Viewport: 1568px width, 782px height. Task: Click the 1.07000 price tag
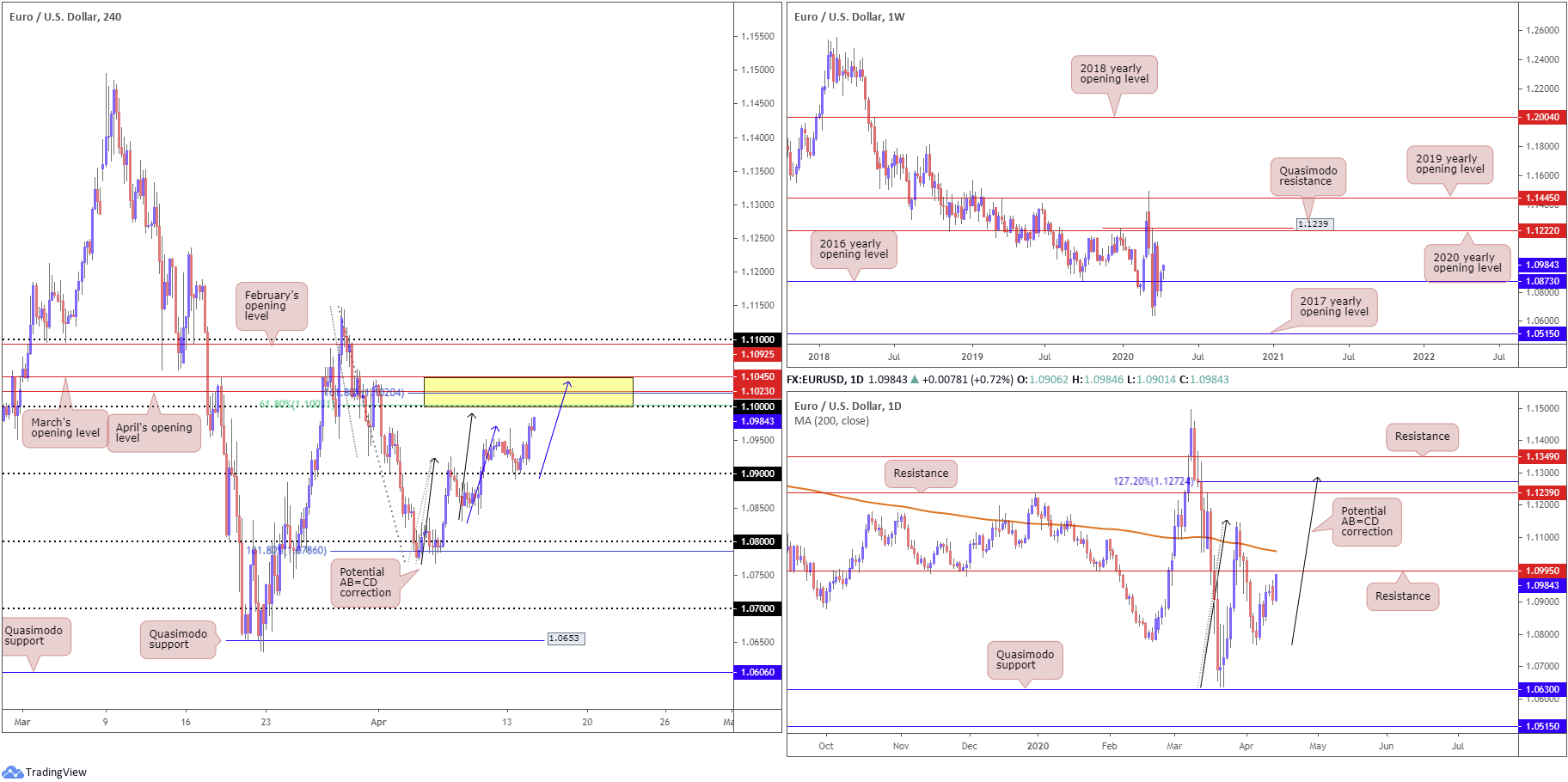(x=757, y=608)
